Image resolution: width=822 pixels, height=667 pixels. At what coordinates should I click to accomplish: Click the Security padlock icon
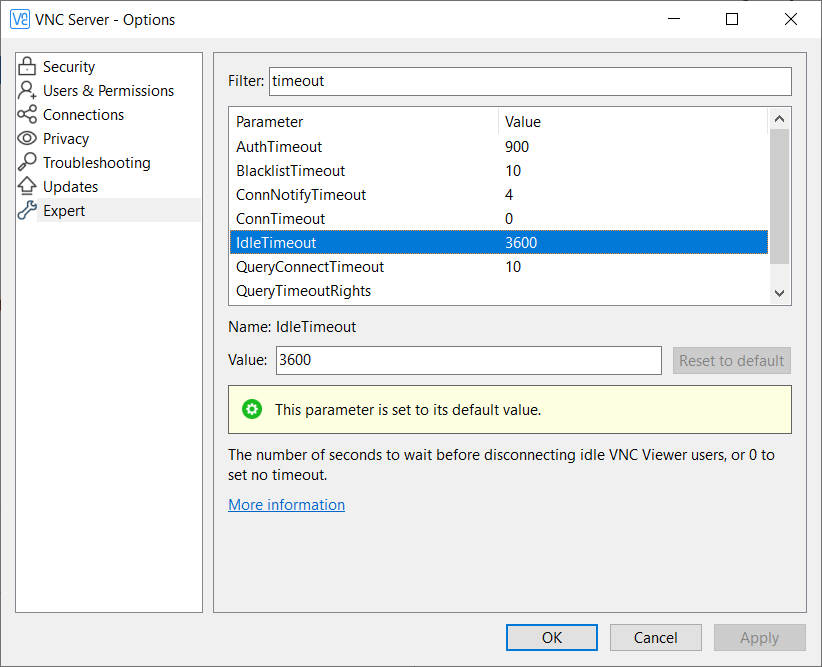27,67
